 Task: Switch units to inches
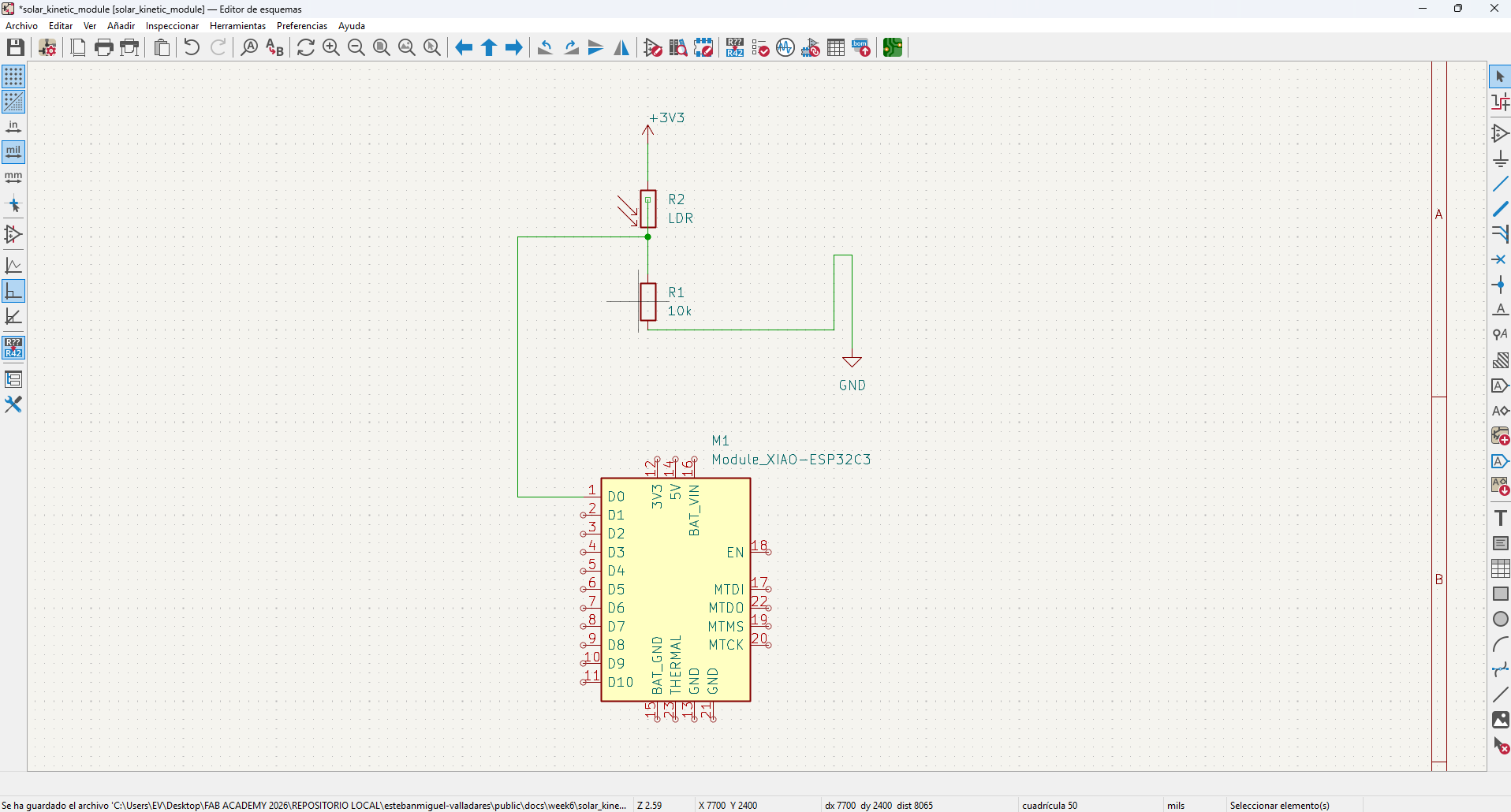point(13,127)
